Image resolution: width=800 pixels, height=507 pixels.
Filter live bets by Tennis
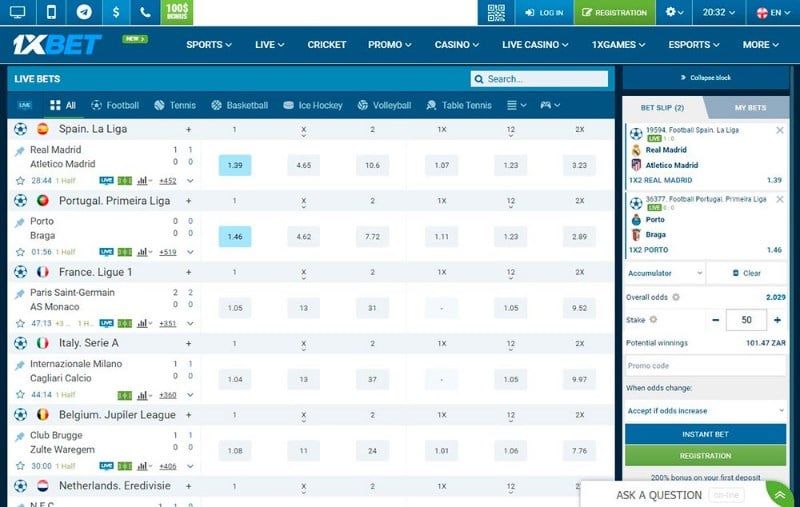(175, 105)
